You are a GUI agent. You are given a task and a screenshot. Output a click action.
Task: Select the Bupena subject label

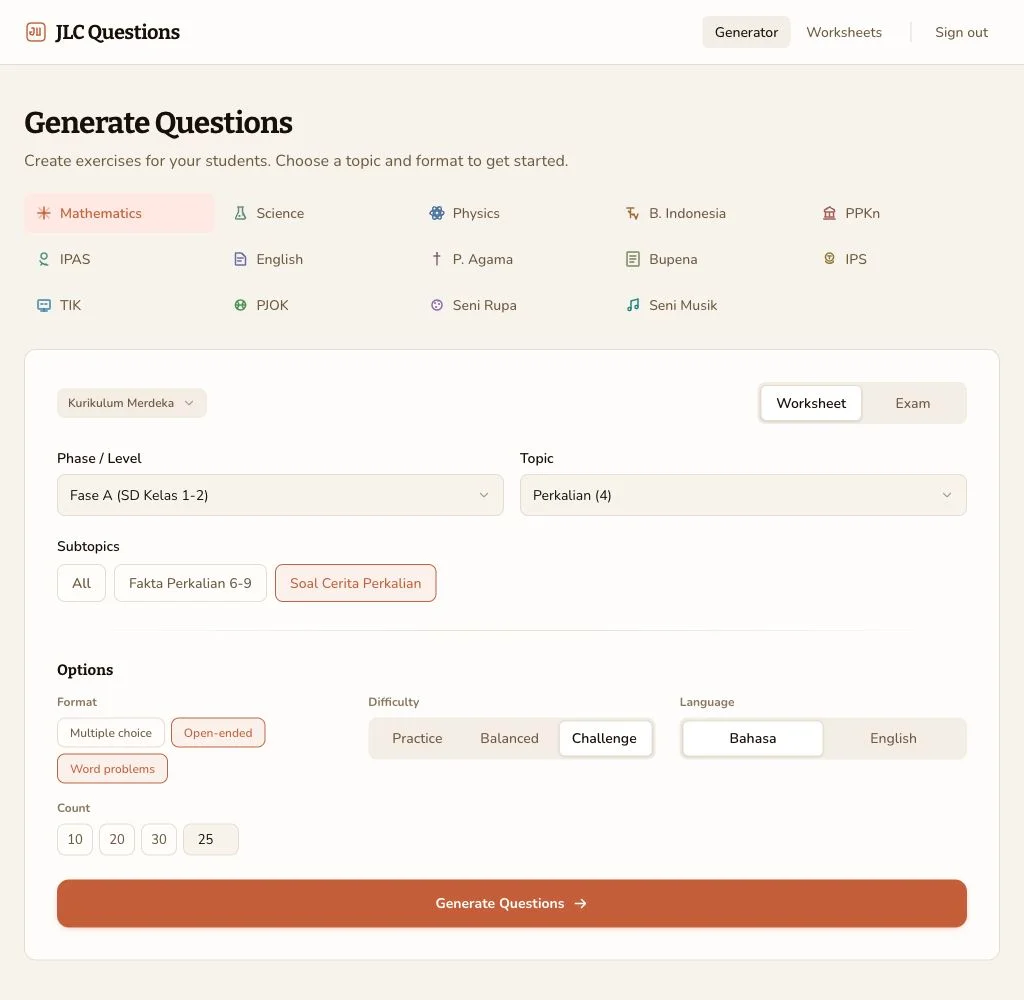click(x=673, y=259)
